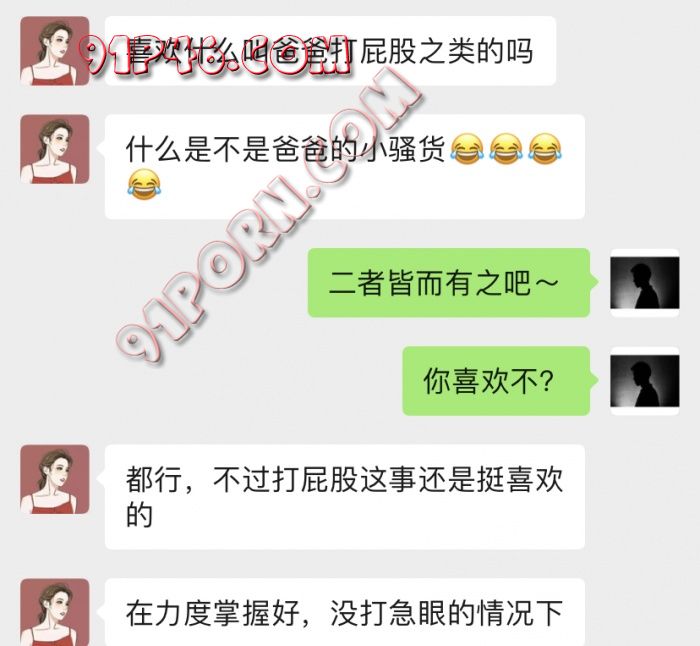This screenshot has width=700, height=646.
Task: Select the green bubble 你喜欢不?
Action: (x=496, y=381)
